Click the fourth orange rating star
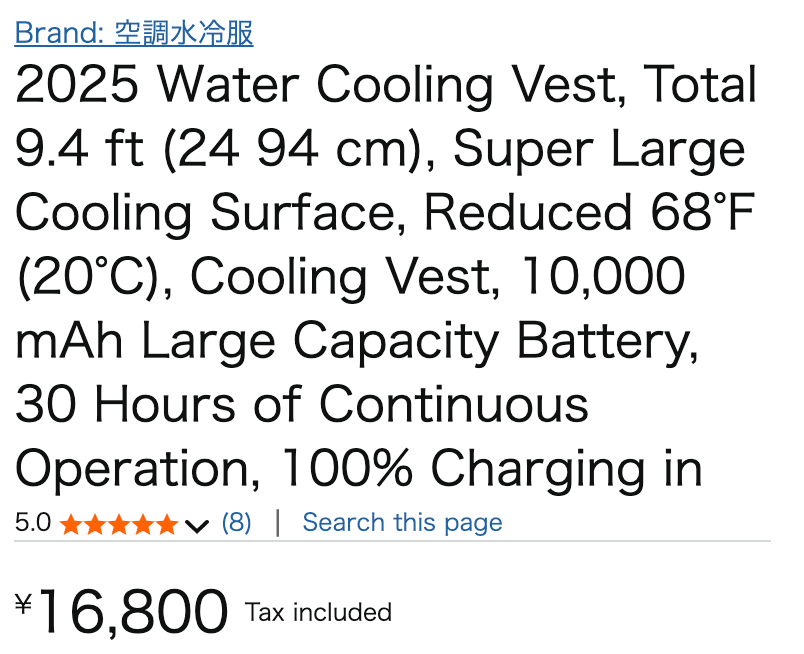 pyautogui.click(x=143, y=525)
